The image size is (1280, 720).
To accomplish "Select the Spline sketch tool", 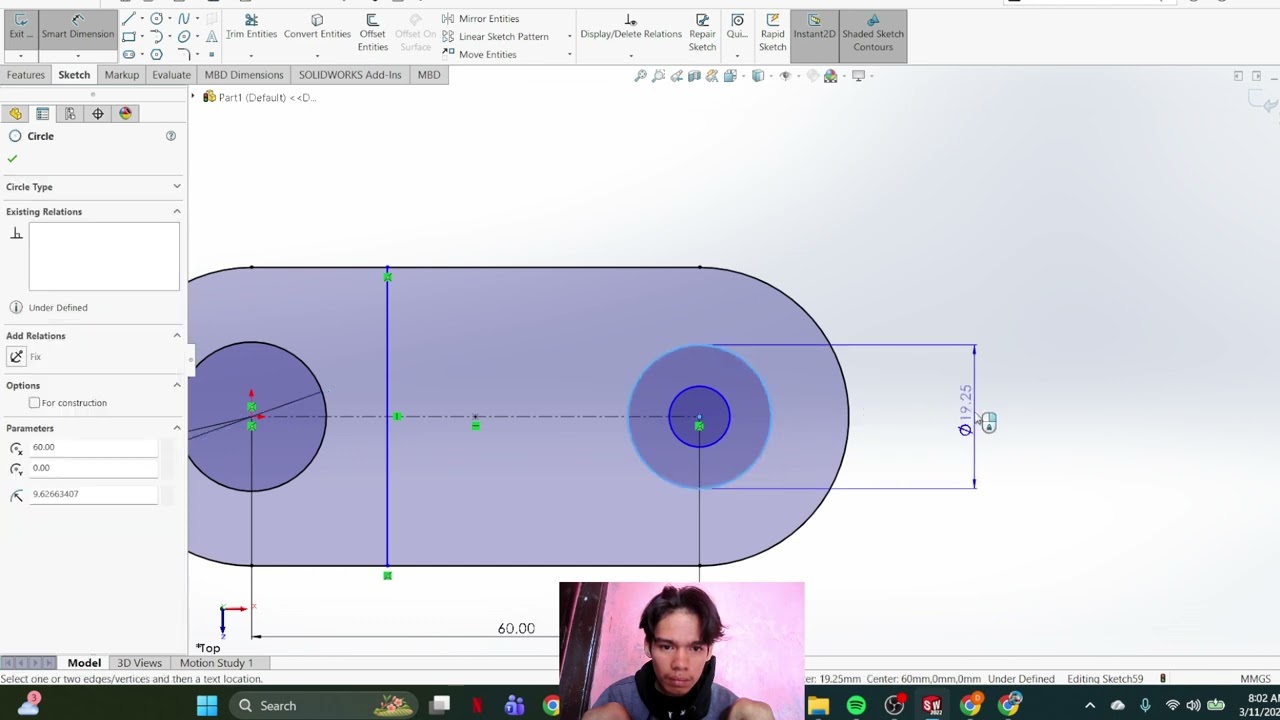I will (184, 19).
